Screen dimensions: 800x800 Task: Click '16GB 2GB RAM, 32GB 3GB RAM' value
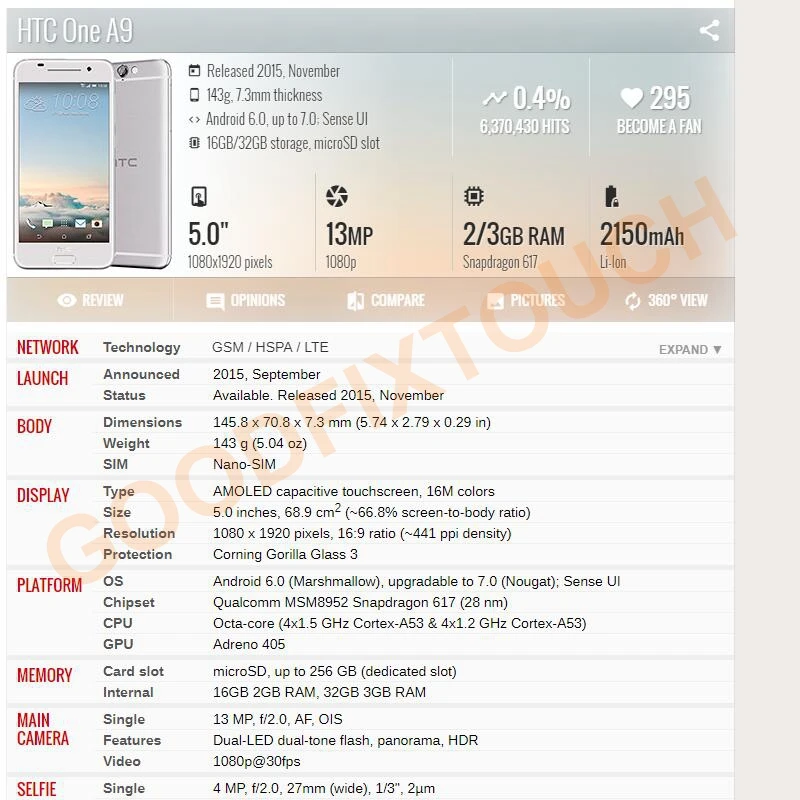tap(319, 692)
